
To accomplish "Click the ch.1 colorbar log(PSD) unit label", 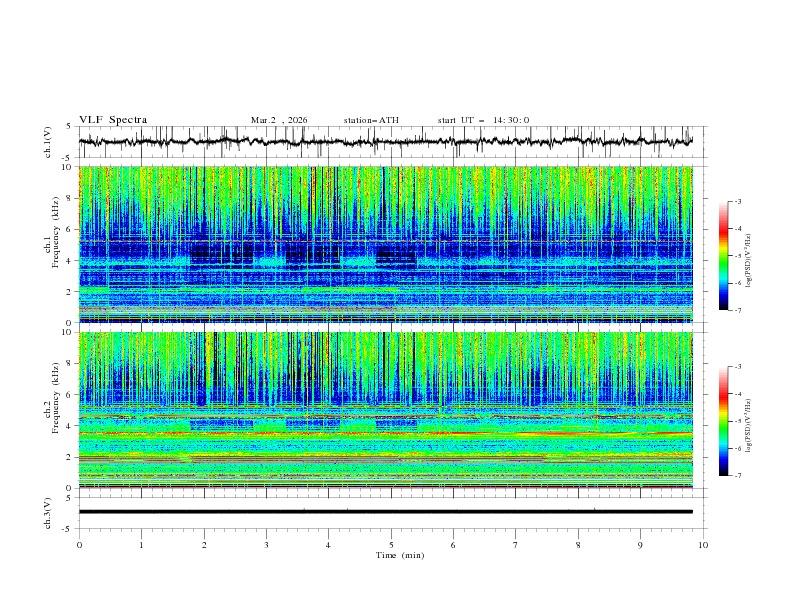I will [749, 261].
